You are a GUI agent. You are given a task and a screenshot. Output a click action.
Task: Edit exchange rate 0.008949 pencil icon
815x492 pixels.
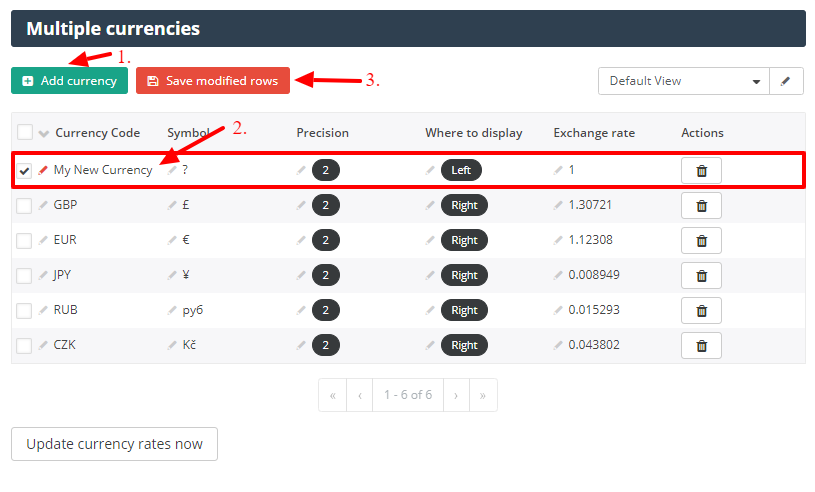coord(558,275)
